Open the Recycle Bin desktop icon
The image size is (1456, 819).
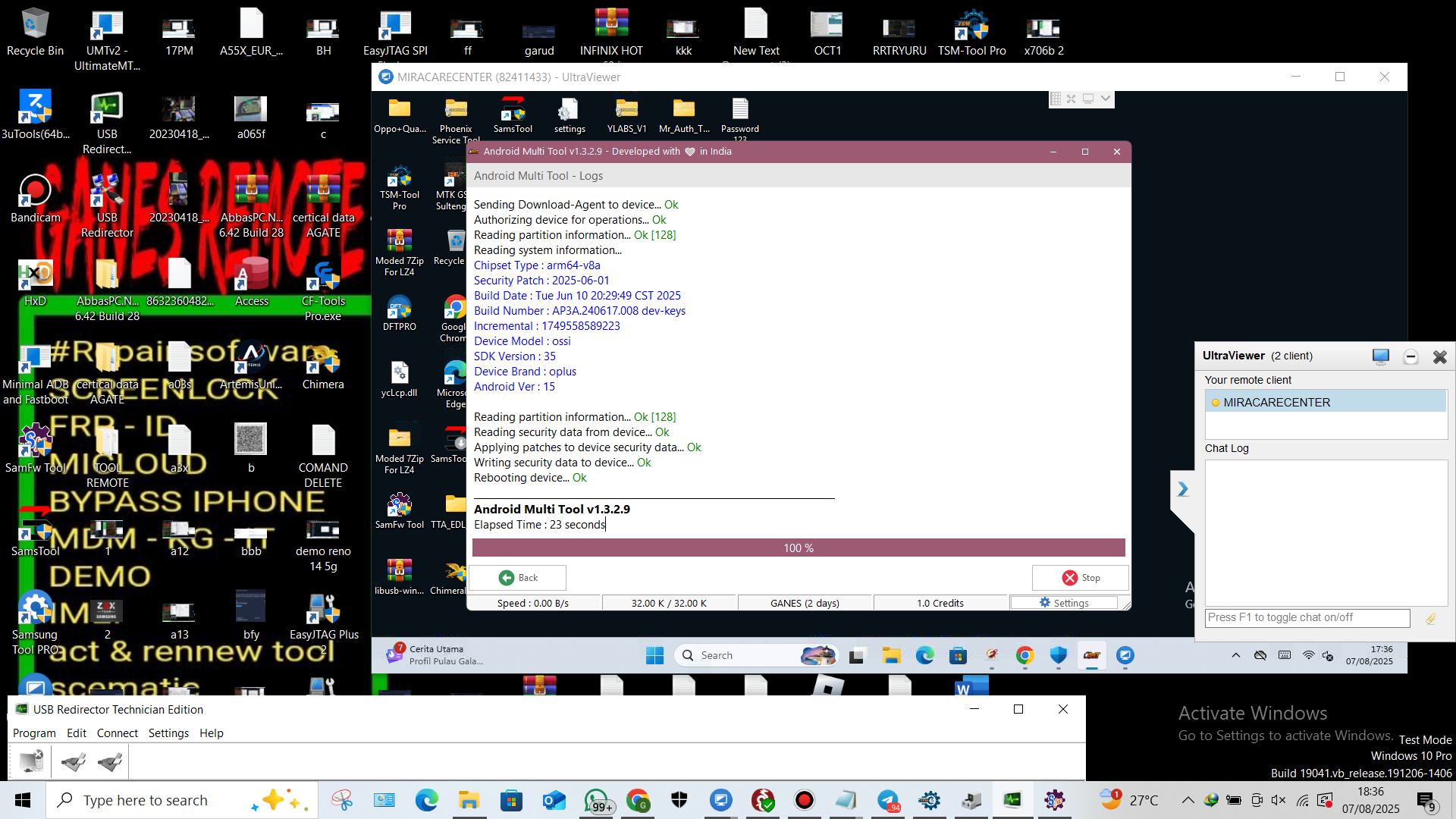point(35,32)
